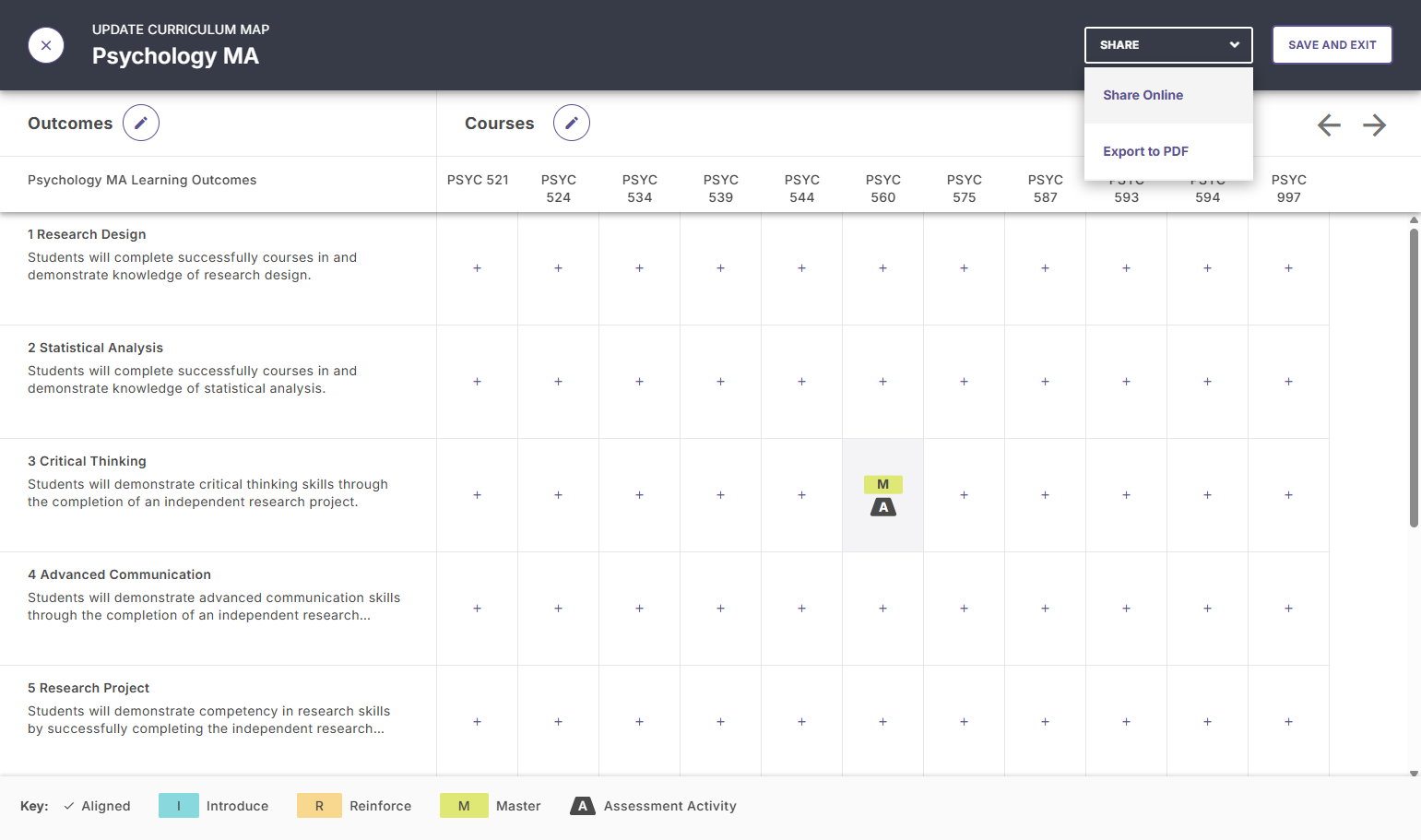Edit Outcomes with the pencil icon
Image resolution: width=1421 pixels, height=840 pixels.
point(141,123)
